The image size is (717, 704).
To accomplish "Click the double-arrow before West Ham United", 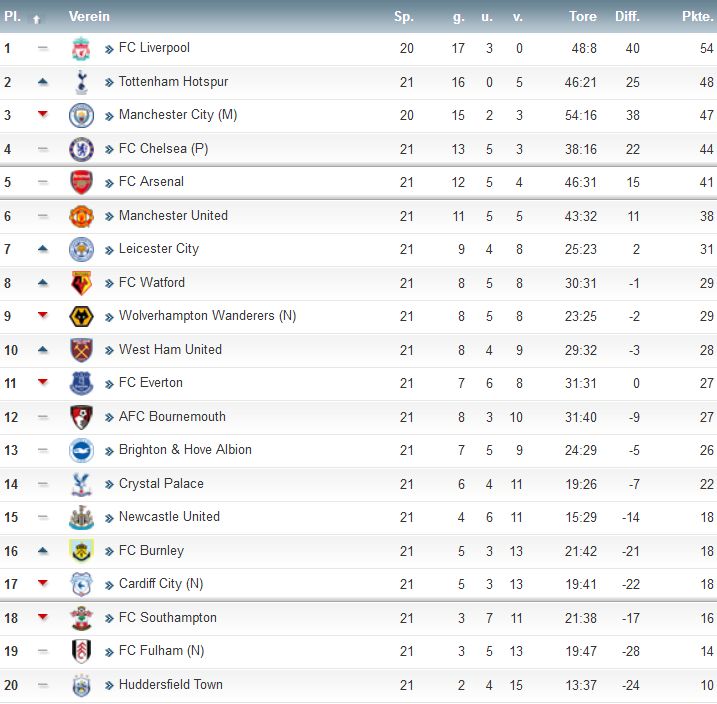I will coord(109,351).
